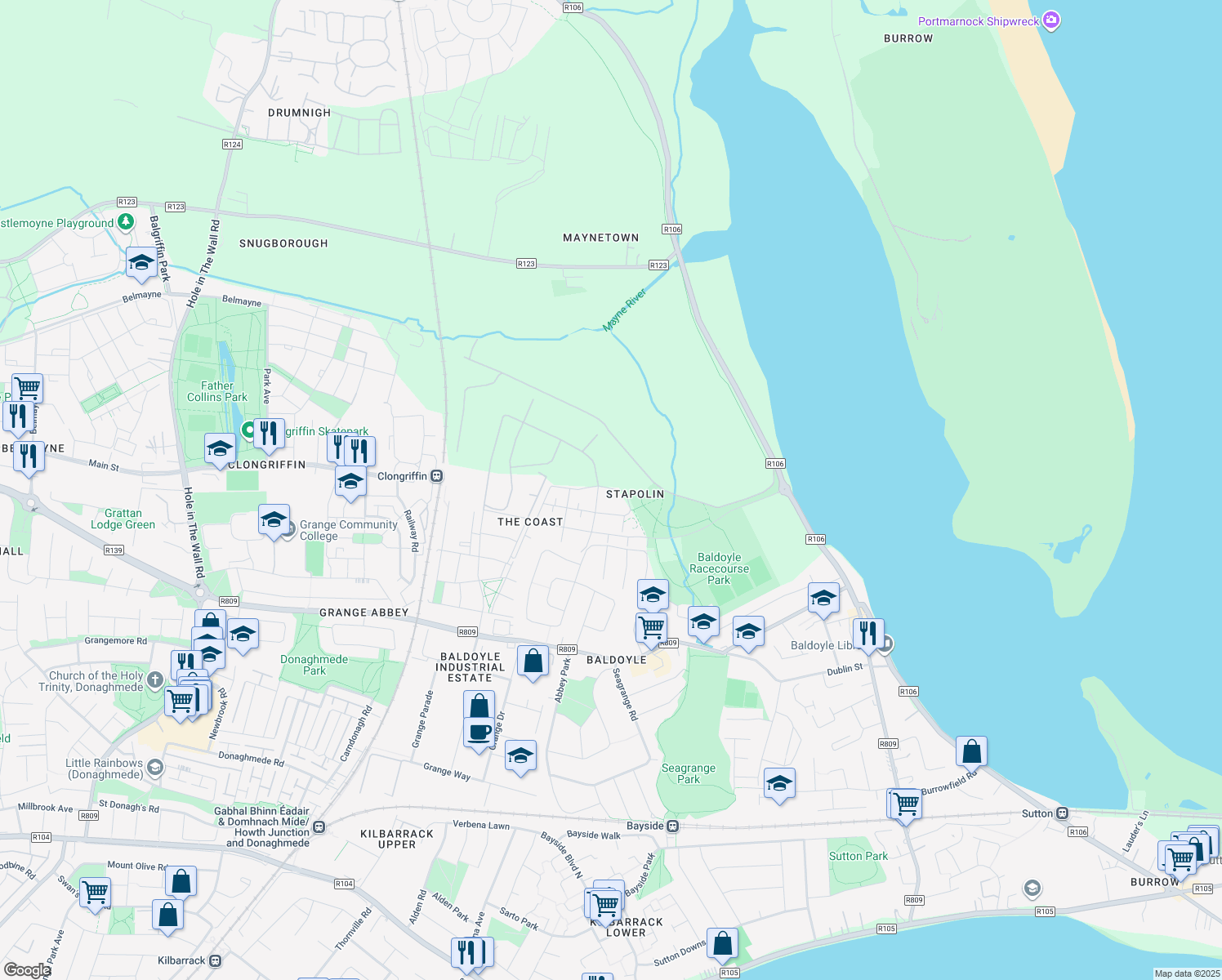Screen dimensions: 1222x980
Task: Click the shopping cart marker in Baldoyle
Action: [651, 627]
